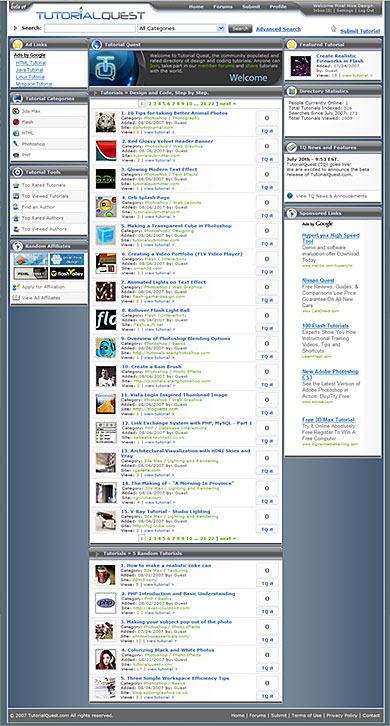The image size is (390, 726).
Task: Click the Top Viewed Authors icon
Action: [x=16, y=229]
